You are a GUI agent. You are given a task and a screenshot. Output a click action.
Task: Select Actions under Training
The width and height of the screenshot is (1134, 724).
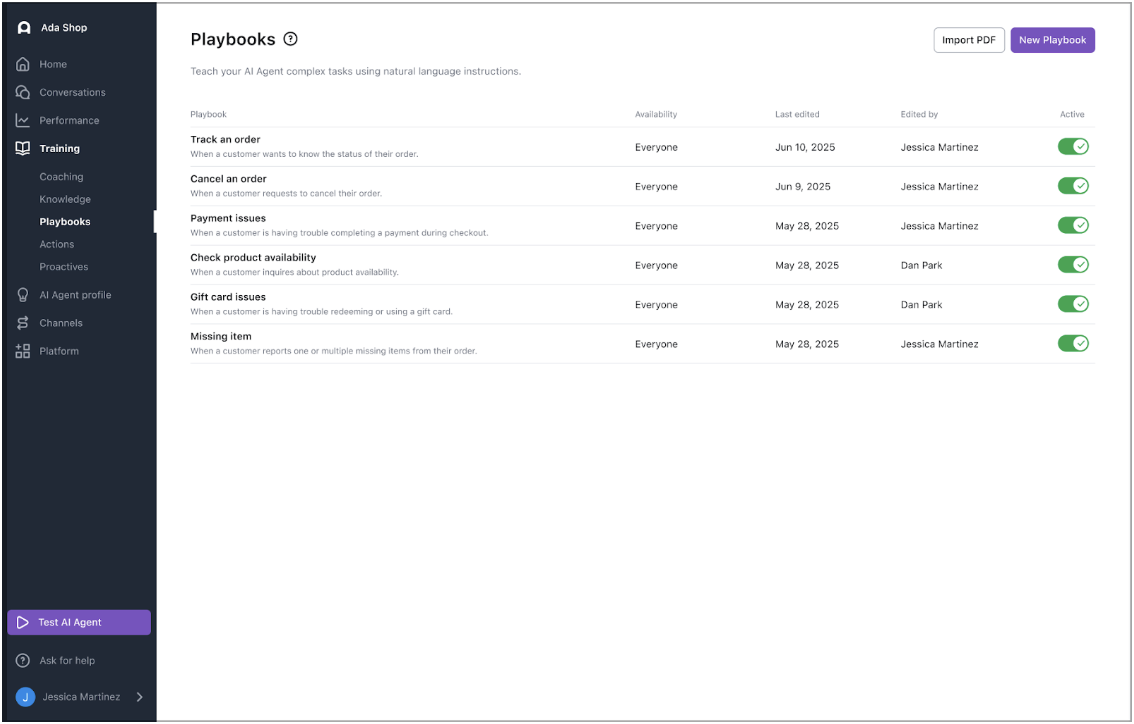[57, 244]
